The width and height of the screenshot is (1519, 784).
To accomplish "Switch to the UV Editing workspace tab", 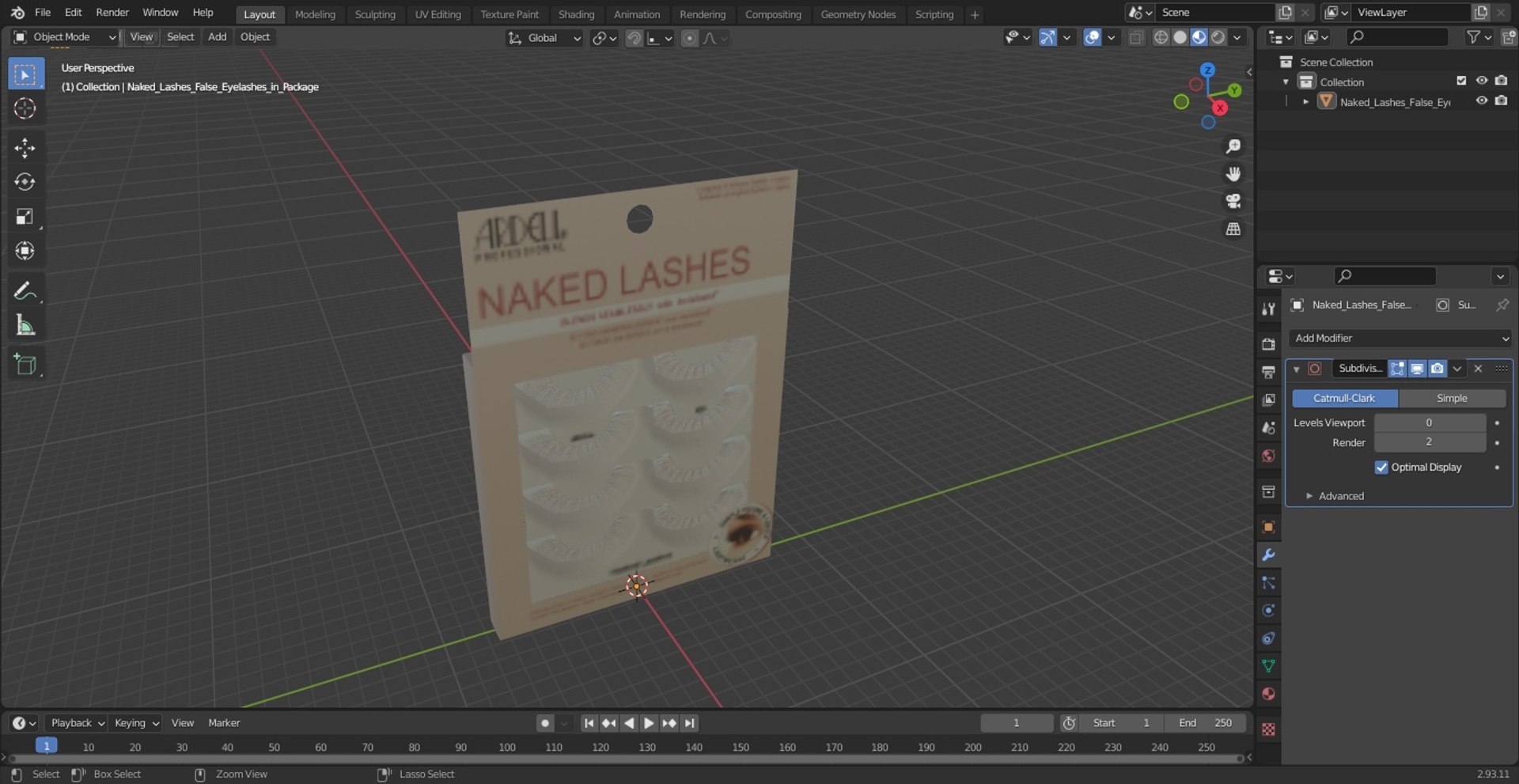I will 438,14.
